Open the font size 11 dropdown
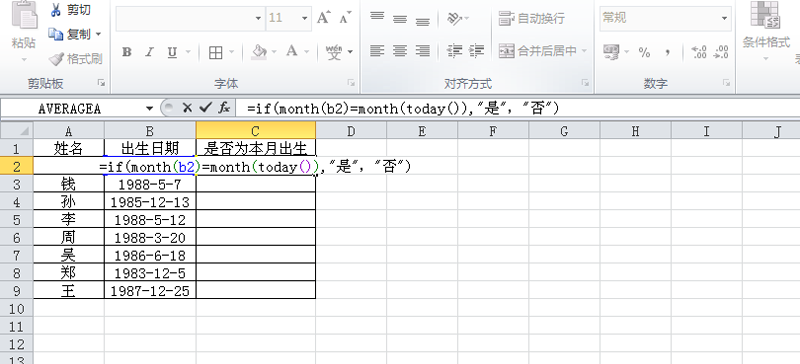Screen dimensions: 800x364 pos(305,18)
